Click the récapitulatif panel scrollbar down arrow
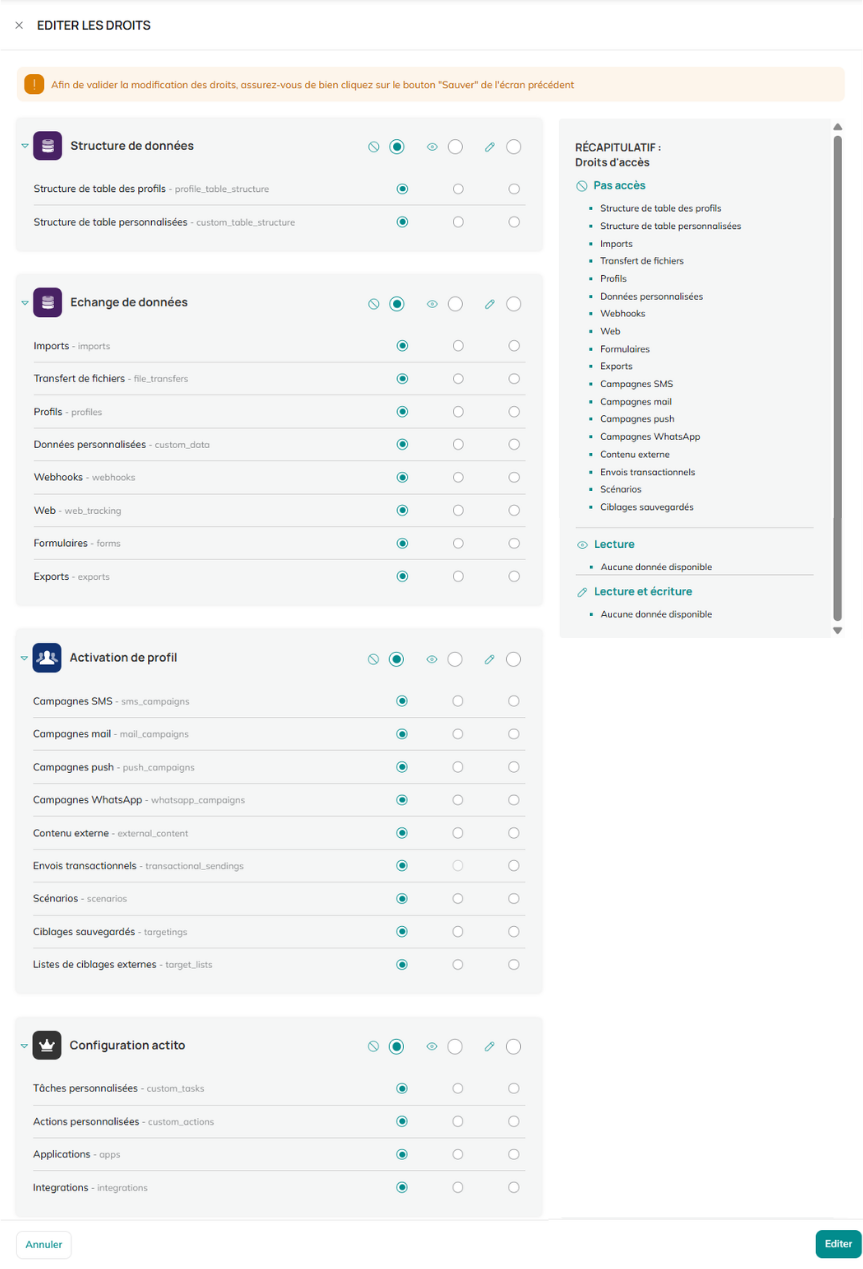Viewport: 863px width, 1269px height. click(838, 630)
